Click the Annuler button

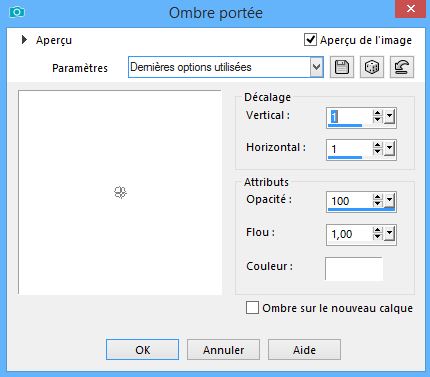(223, 350)
